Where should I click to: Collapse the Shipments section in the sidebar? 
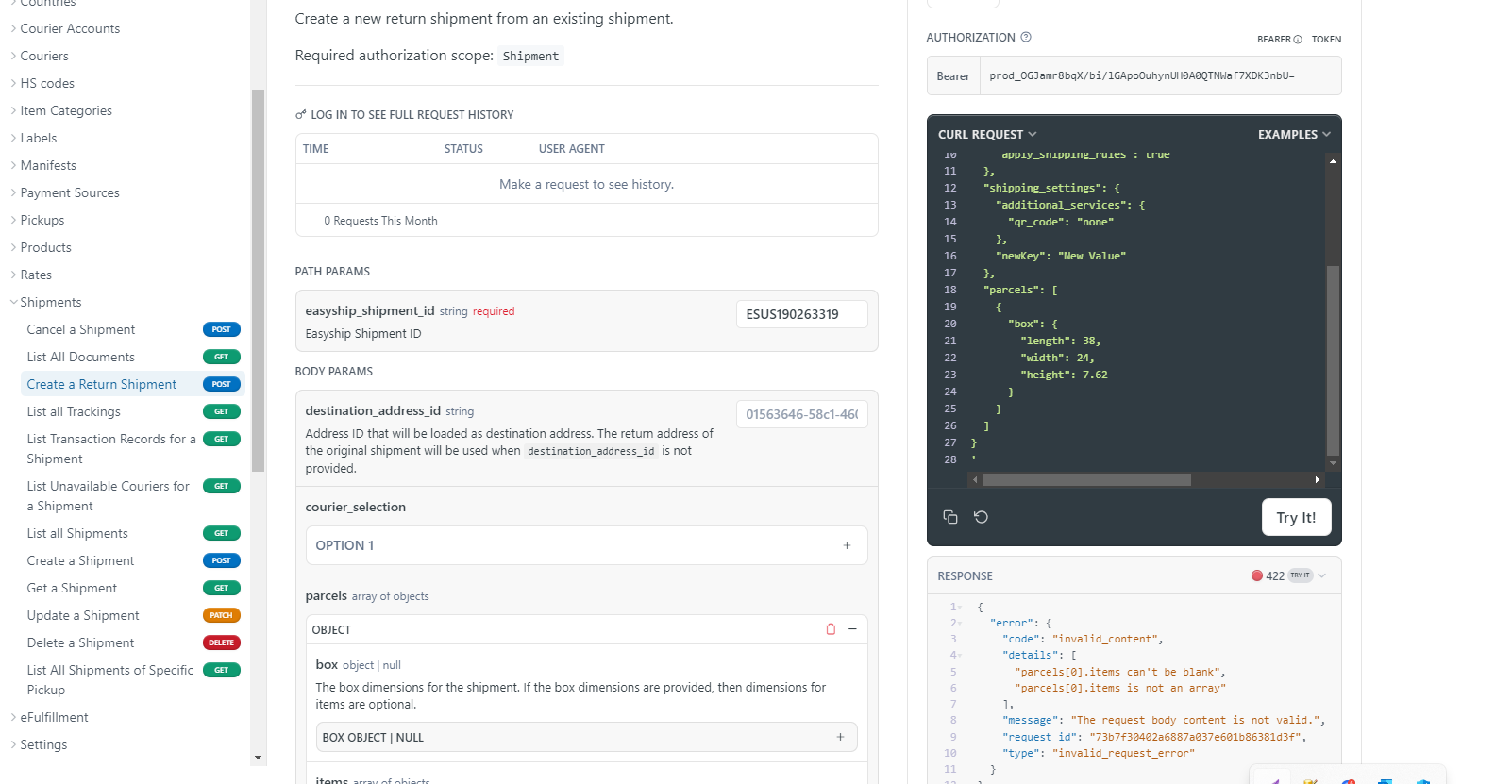(x=13, y=302)
